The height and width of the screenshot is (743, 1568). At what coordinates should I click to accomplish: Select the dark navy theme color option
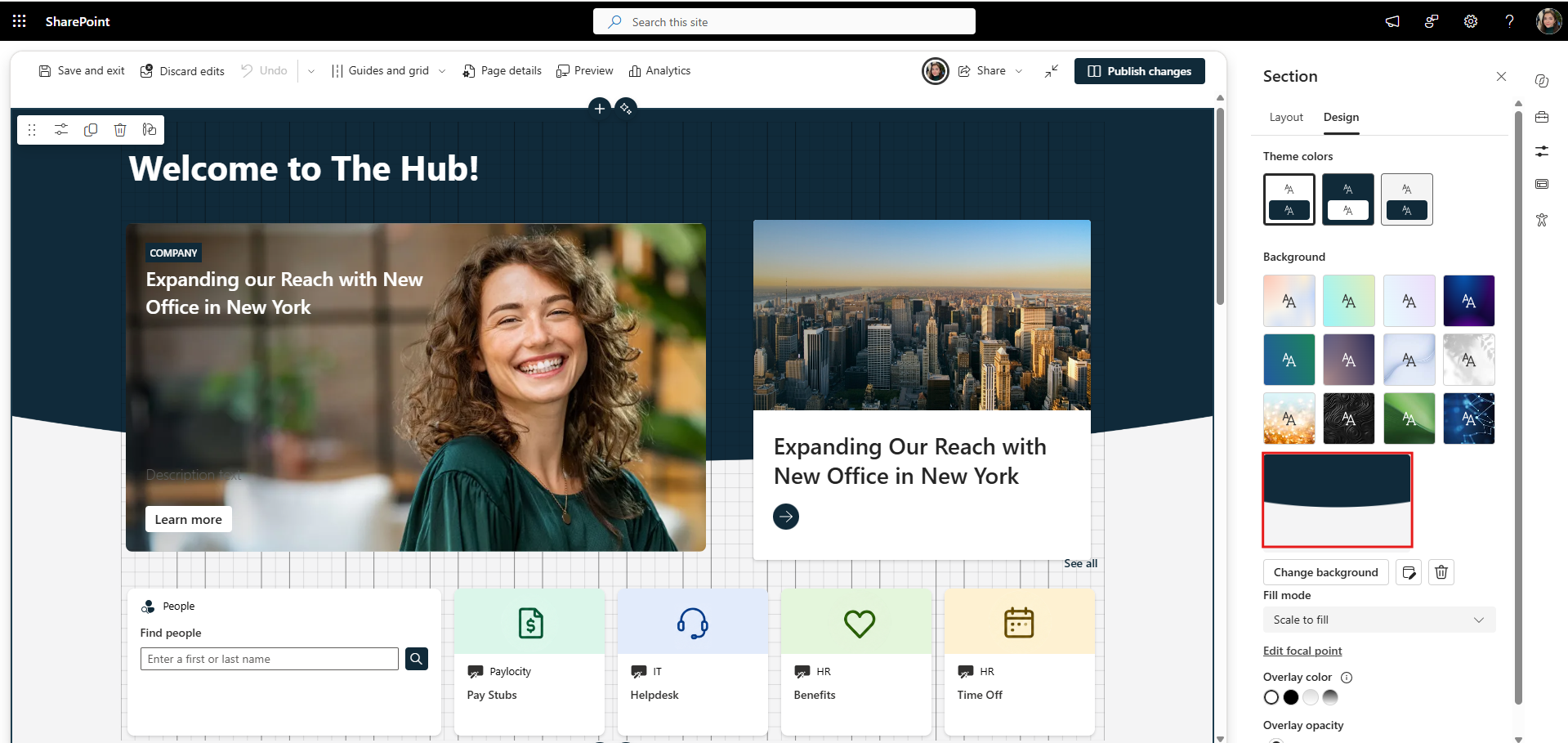1348,199
